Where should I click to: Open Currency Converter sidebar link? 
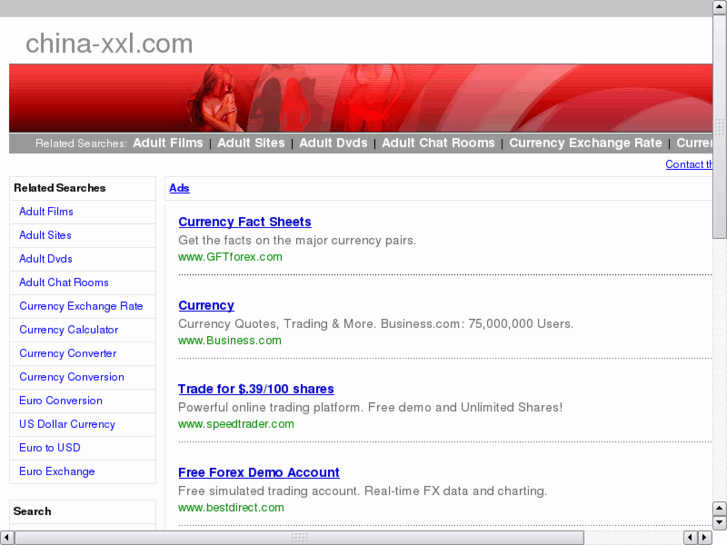[x=68, y=353]
